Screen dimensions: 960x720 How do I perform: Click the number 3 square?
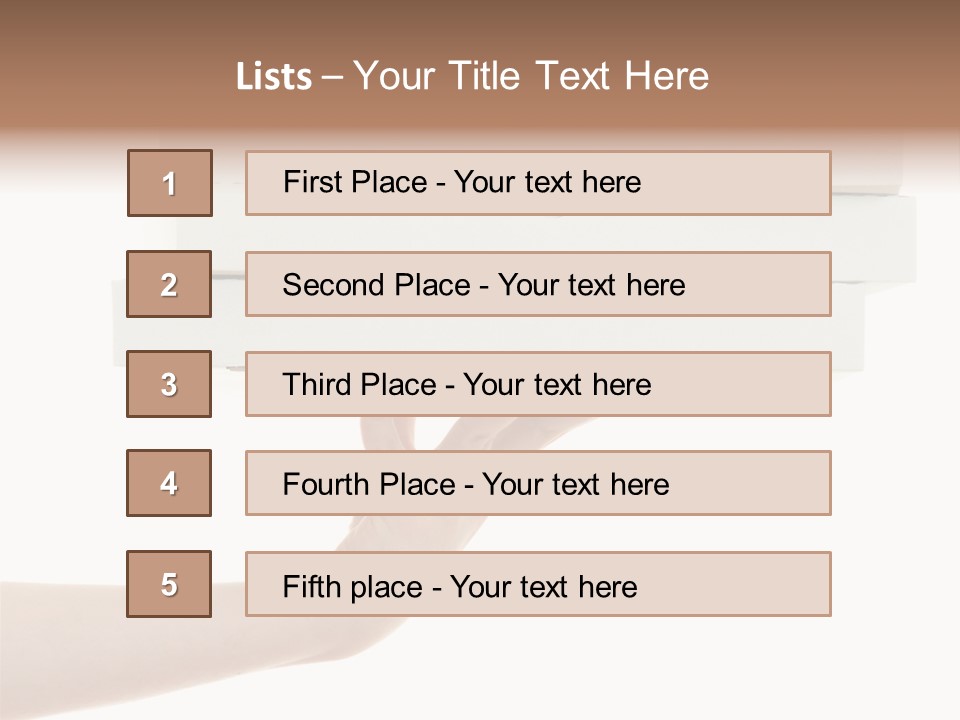[169, 384]
